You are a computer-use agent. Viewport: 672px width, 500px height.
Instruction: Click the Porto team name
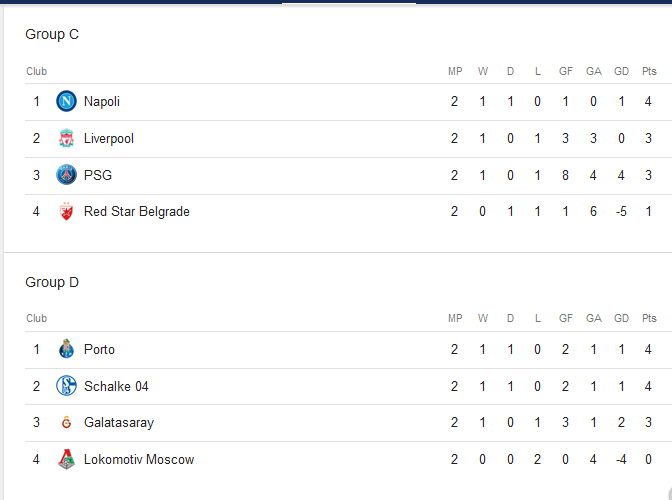99,349
